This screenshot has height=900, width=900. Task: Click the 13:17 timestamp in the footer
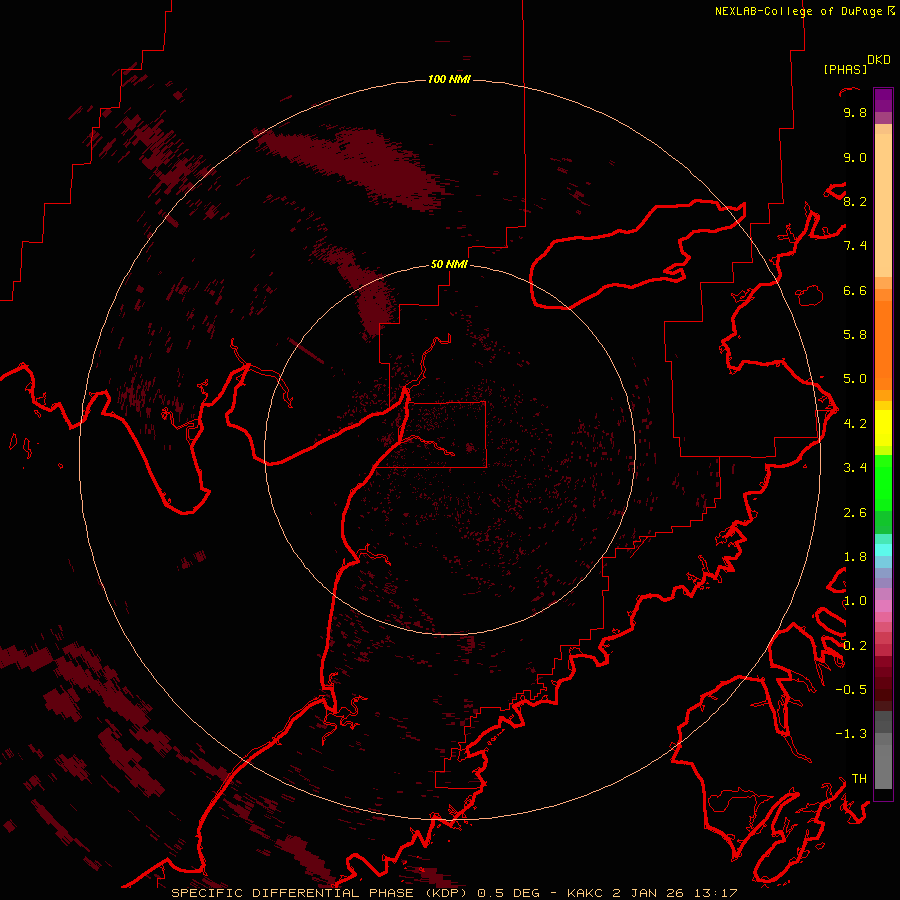pos(716,893)
